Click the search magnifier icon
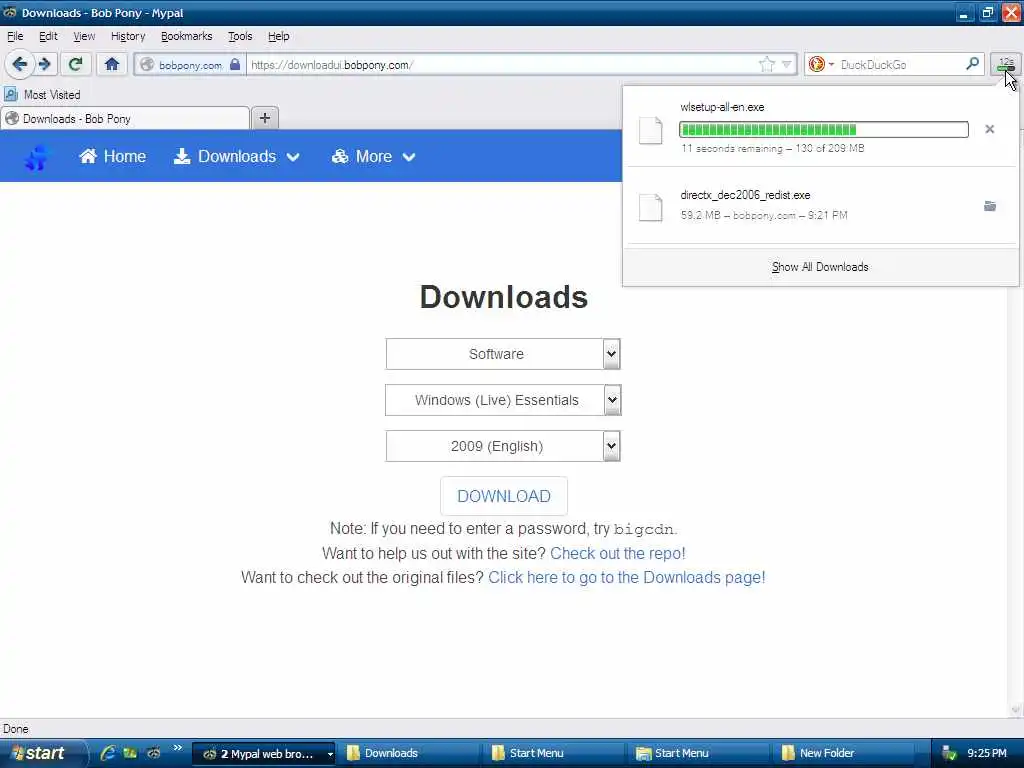 tap(972, 64)
